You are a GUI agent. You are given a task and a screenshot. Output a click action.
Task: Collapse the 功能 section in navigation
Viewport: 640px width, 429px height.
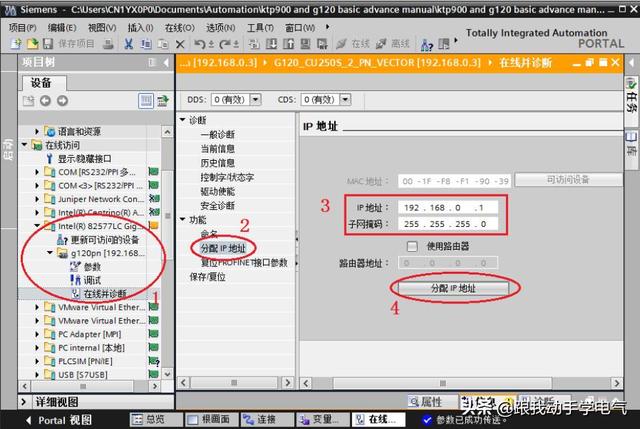coord(182,219)
